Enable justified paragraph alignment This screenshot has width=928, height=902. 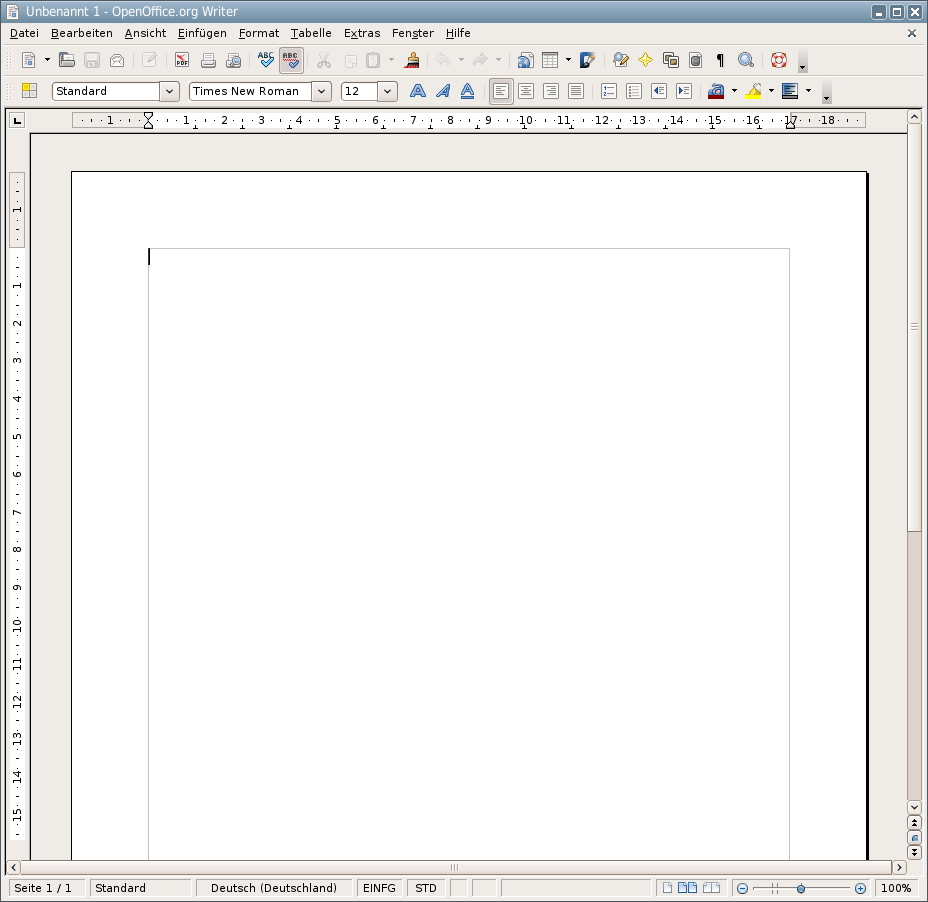576,91
